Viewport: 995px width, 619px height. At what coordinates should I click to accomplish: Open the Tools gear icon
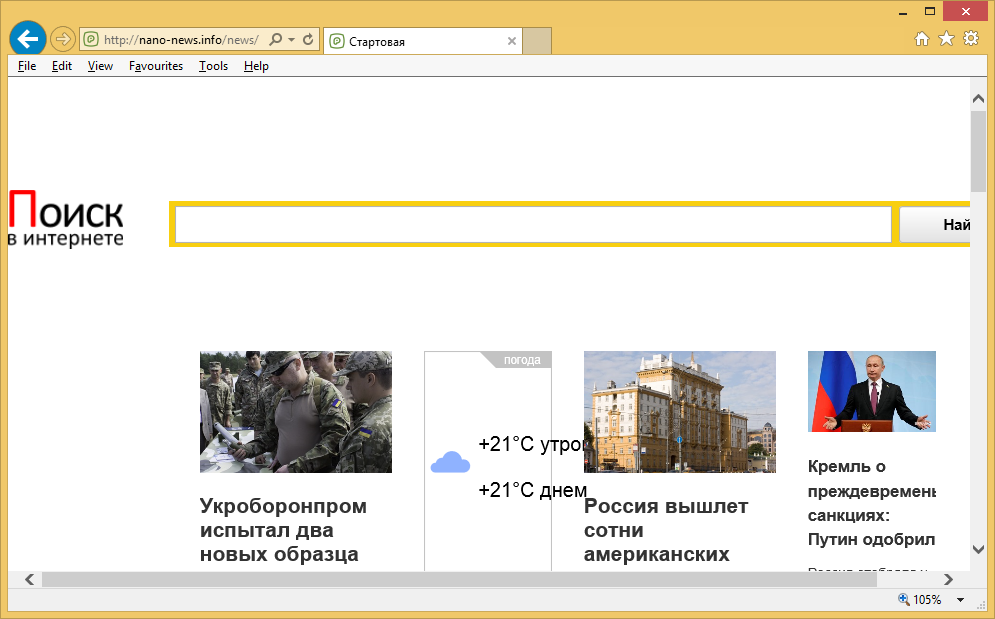pyautogui.click(x=971, y=39)
